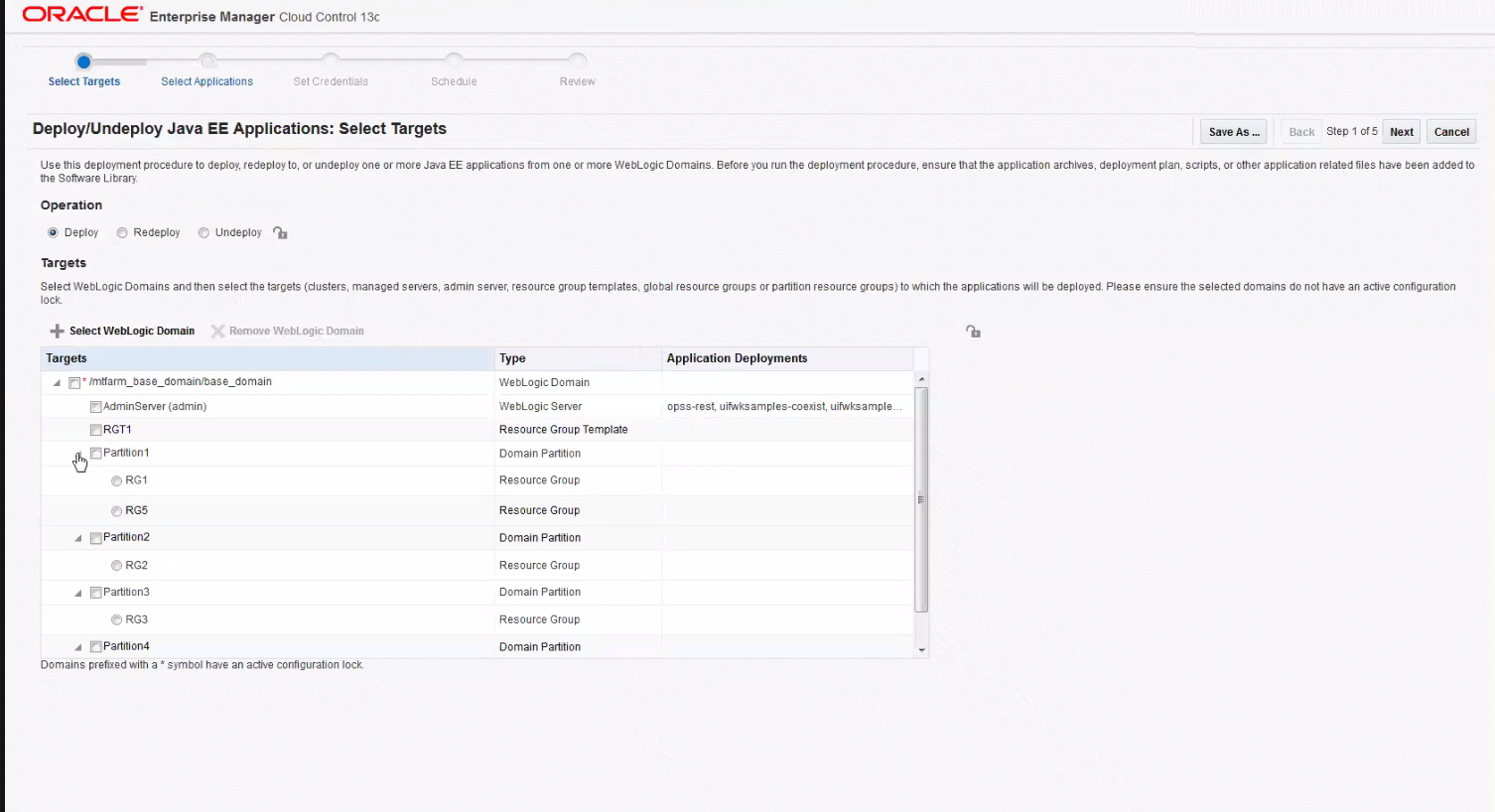Cancel the deployment procedure
The image size is (1495, 812).
[x=1451, y=132]
